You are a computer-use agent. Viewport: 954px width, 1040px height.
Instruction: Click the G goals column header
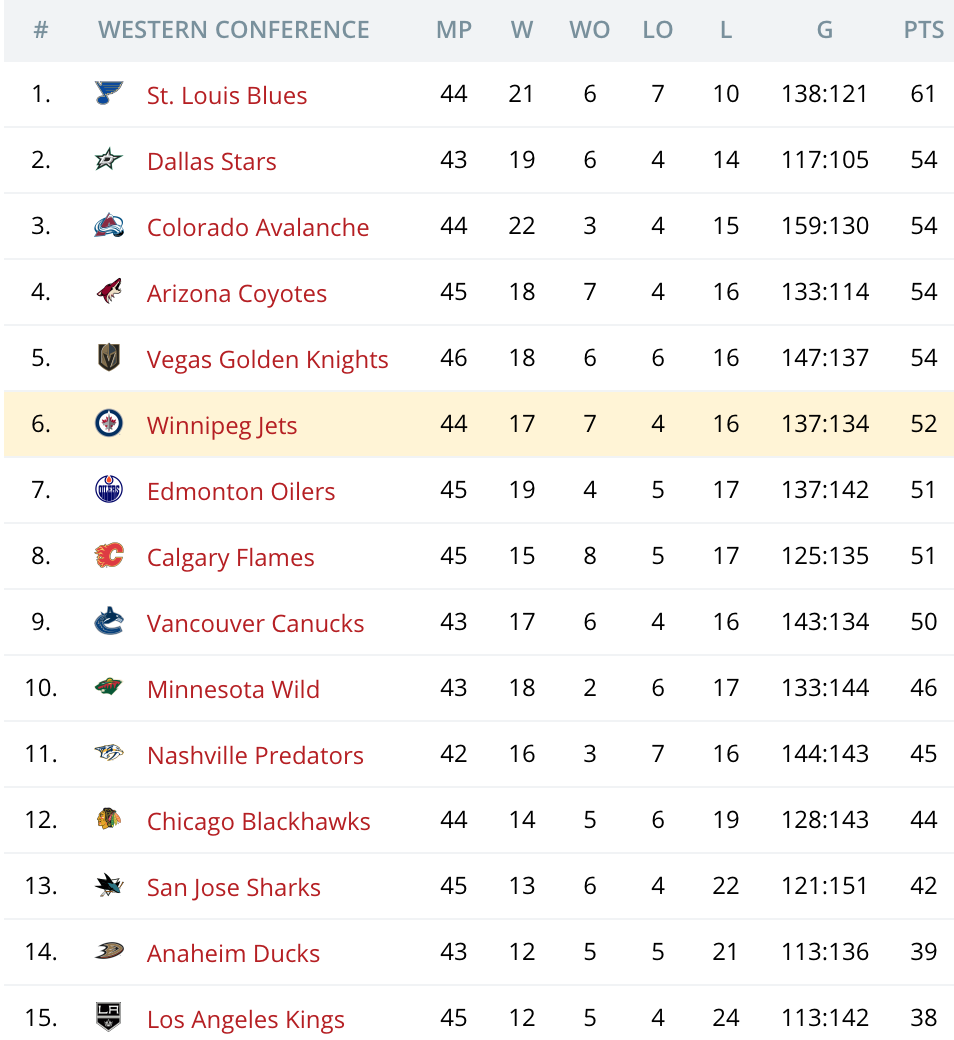click(x=824, y=30)
